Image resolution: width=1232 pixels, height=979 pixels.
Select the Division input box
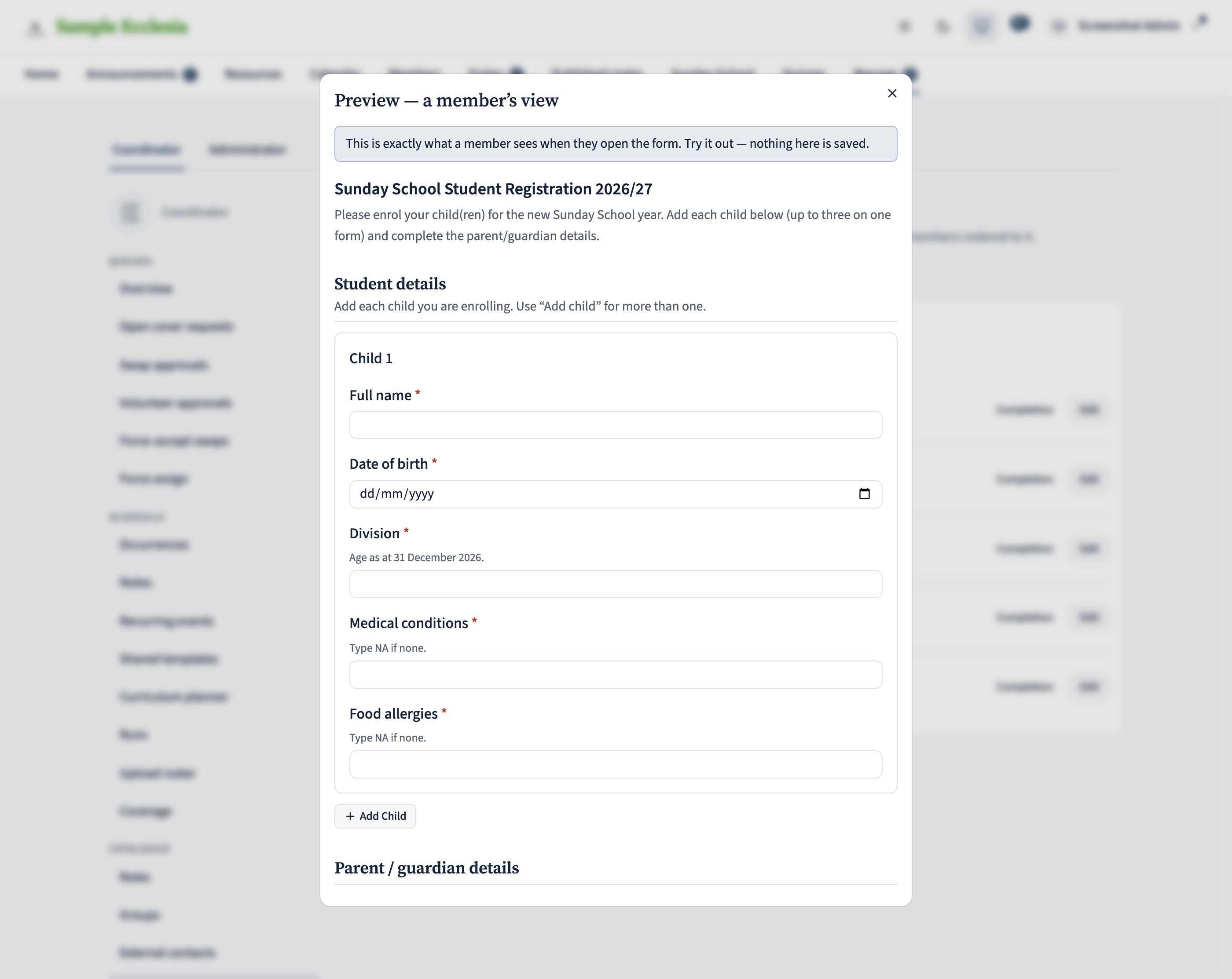(616, 584)
